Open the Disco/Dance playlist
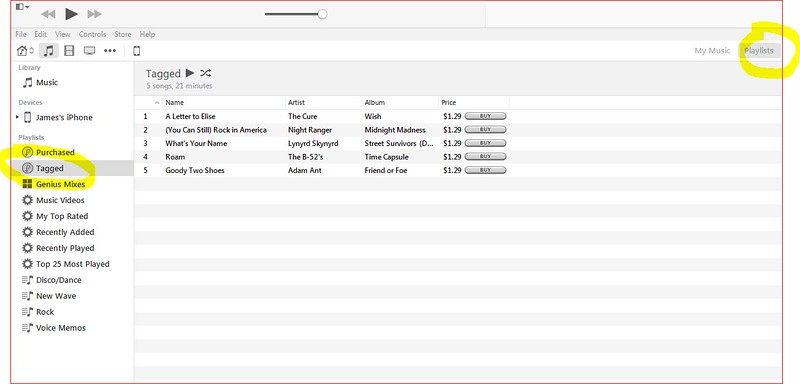The image size is (800, 384). [x=58, y=280]
